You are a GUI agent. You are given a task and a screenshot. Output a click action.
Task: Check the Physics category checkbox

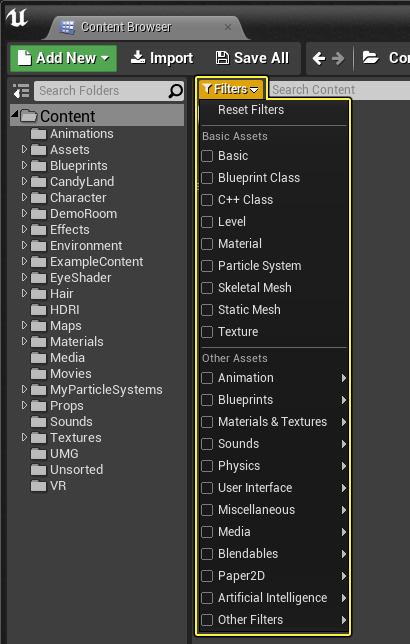[x=207, y=466]
